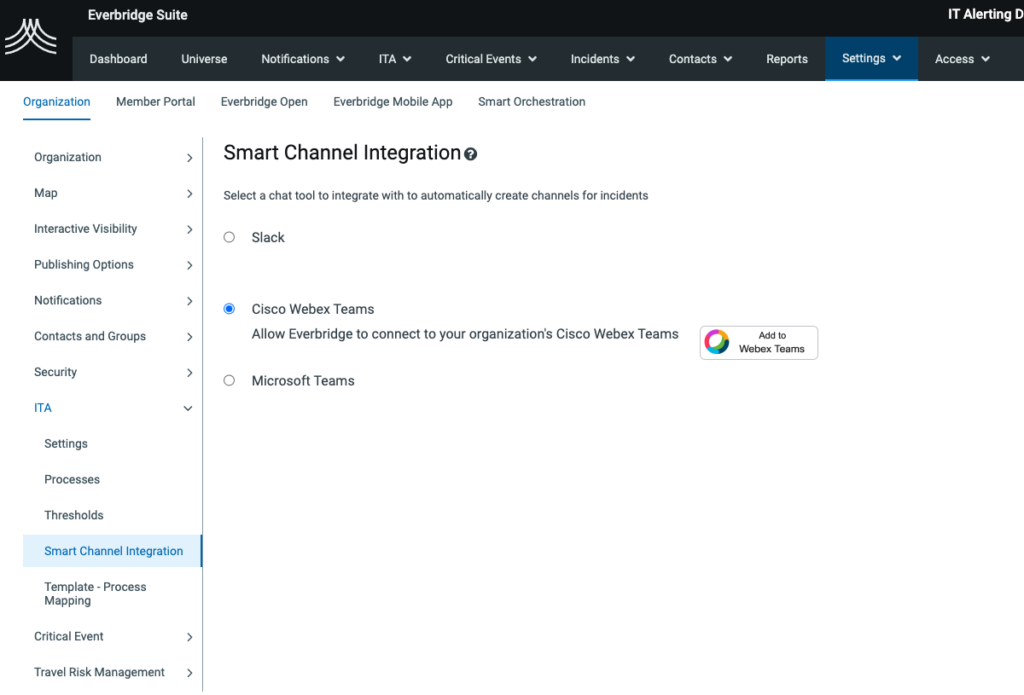Select Smart Channel Integration in sidebar
The width and height of the screenshot is (1024, 695).
(113, 551)
